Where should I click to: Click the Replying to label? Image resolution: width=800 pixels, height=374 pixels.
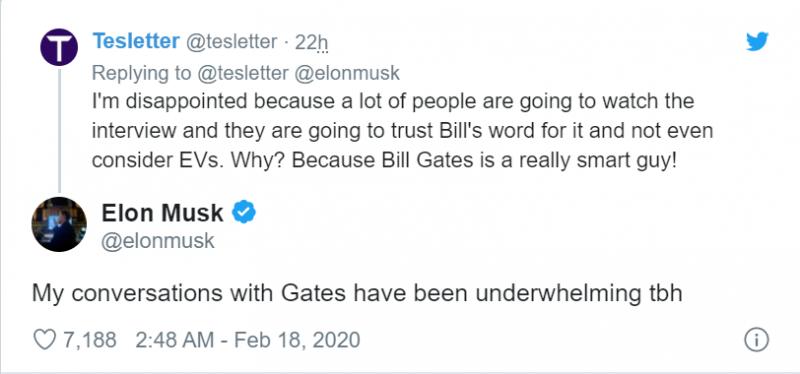pyautogui.click(x=141, y=73)
